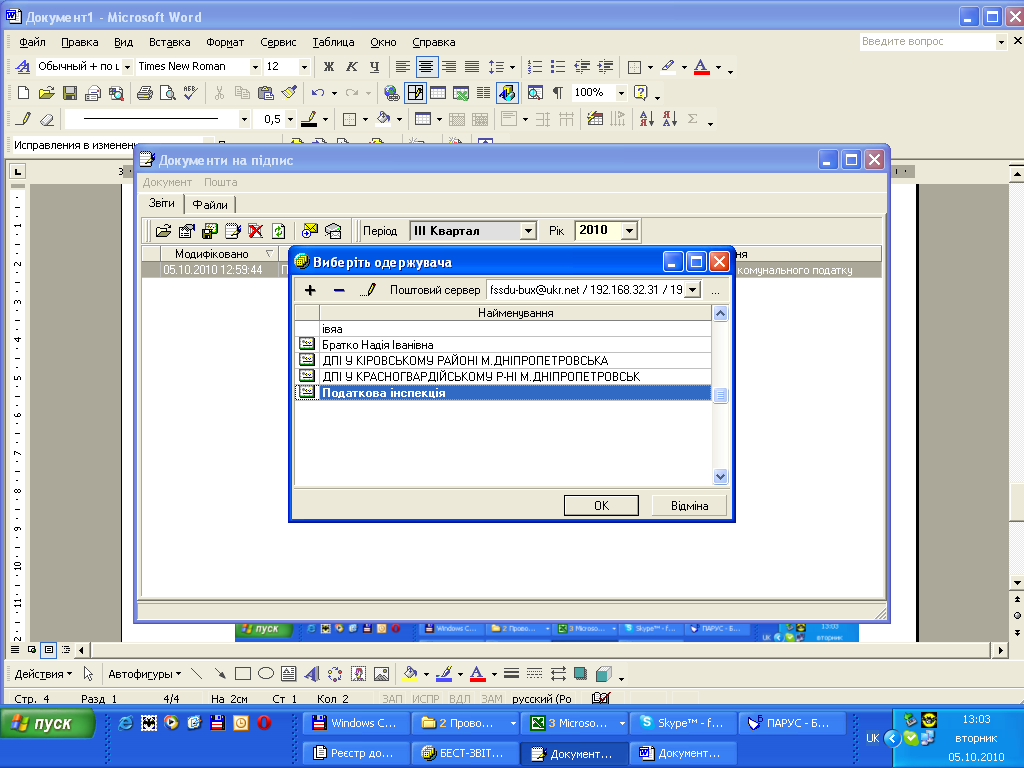Click the sign document icon in Звіти toolbar
This screenshot has width=1024, height=768.
click(x=232, y=231)
